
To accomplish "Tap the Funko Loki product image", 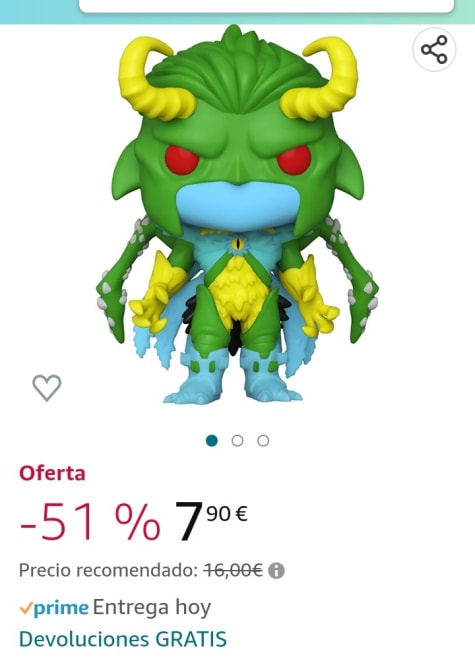I will (238, 214).
